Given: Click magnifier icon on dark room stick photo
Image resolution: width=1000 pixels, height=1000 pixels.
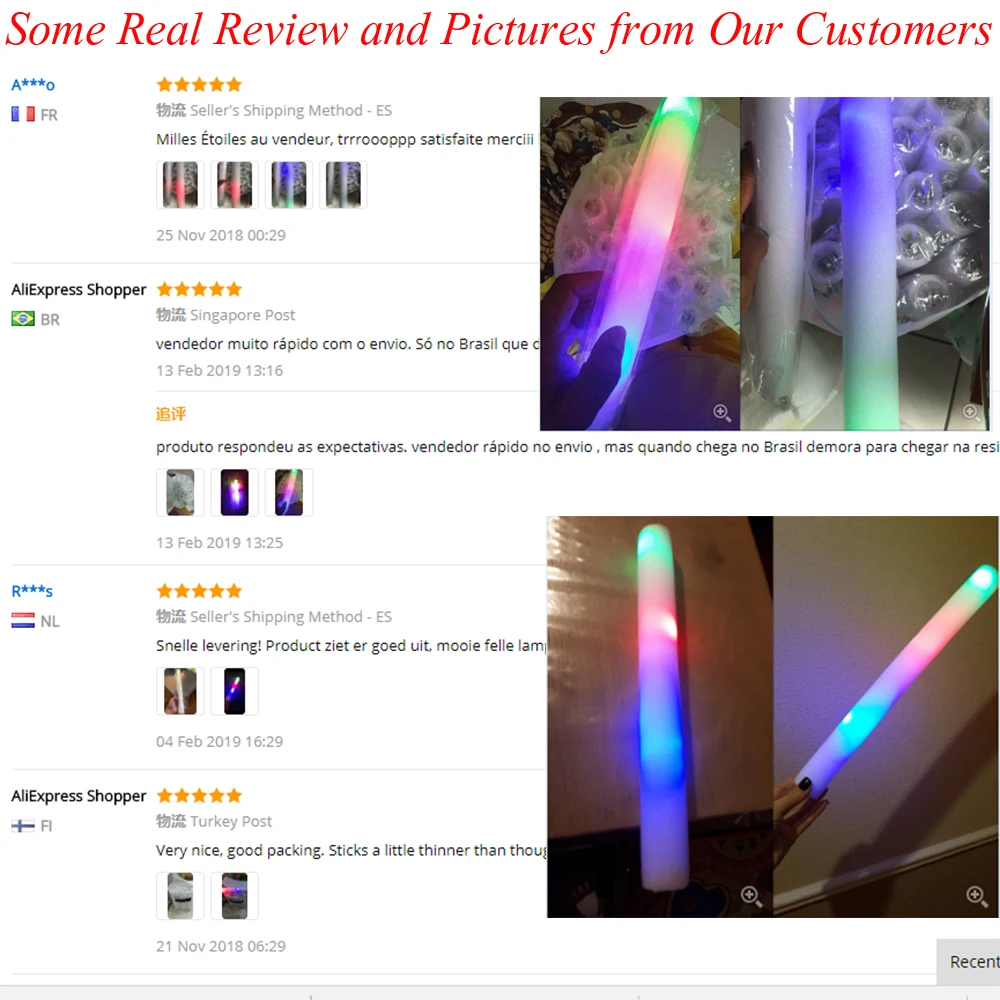Looking at the screenshot, I should coord(751,896).
